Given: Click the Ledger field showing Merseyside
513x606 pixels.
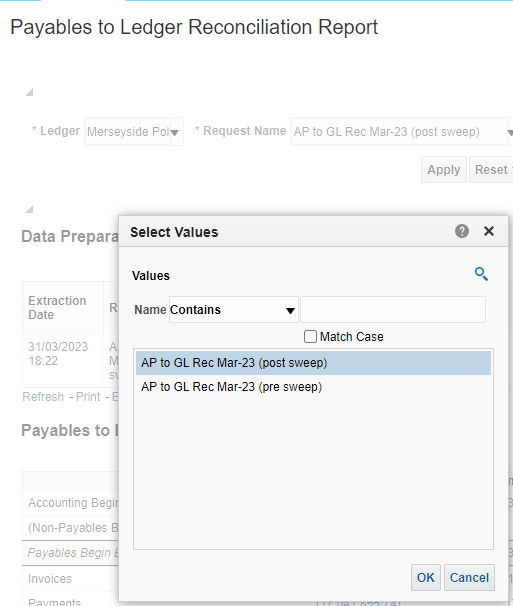Looking at the screenshot, I should [x=128, y=132].
